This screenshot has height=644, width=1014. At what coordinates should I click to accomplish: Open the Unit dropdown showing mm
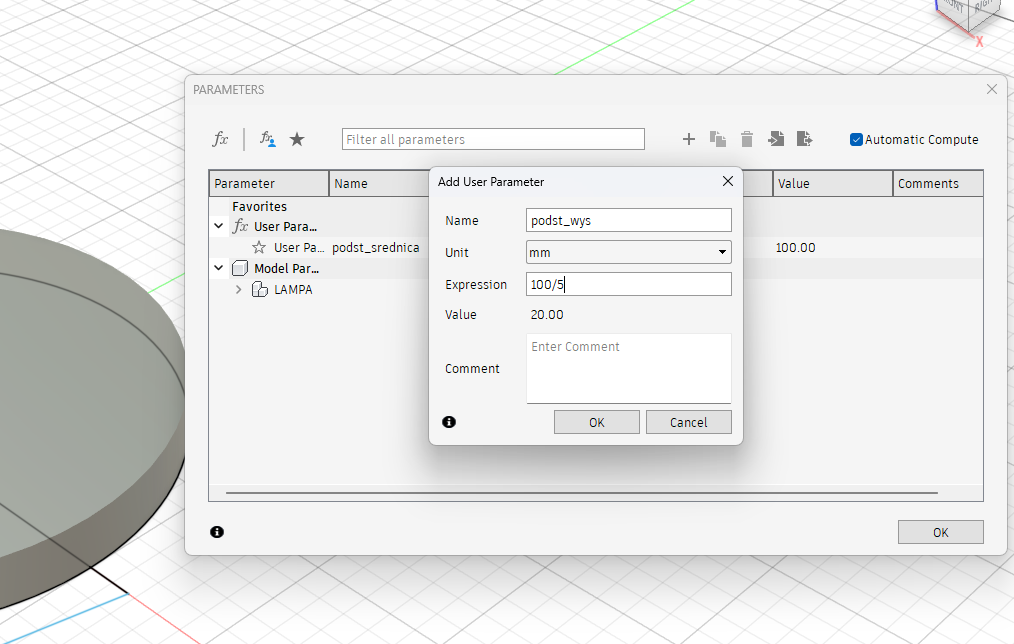point(628,253)
